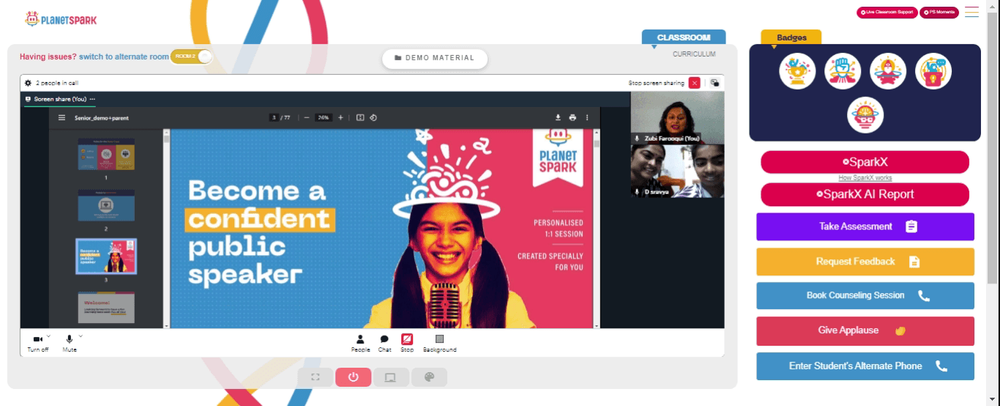
Task: Turn off the camera
Action: click(38, 343)
